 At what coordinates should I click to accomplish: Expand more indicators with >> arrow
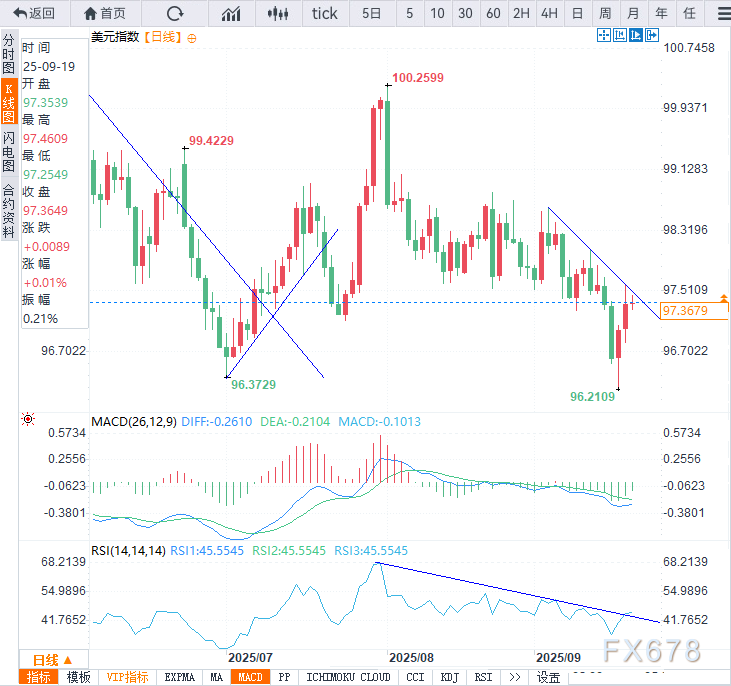[514, 677]
